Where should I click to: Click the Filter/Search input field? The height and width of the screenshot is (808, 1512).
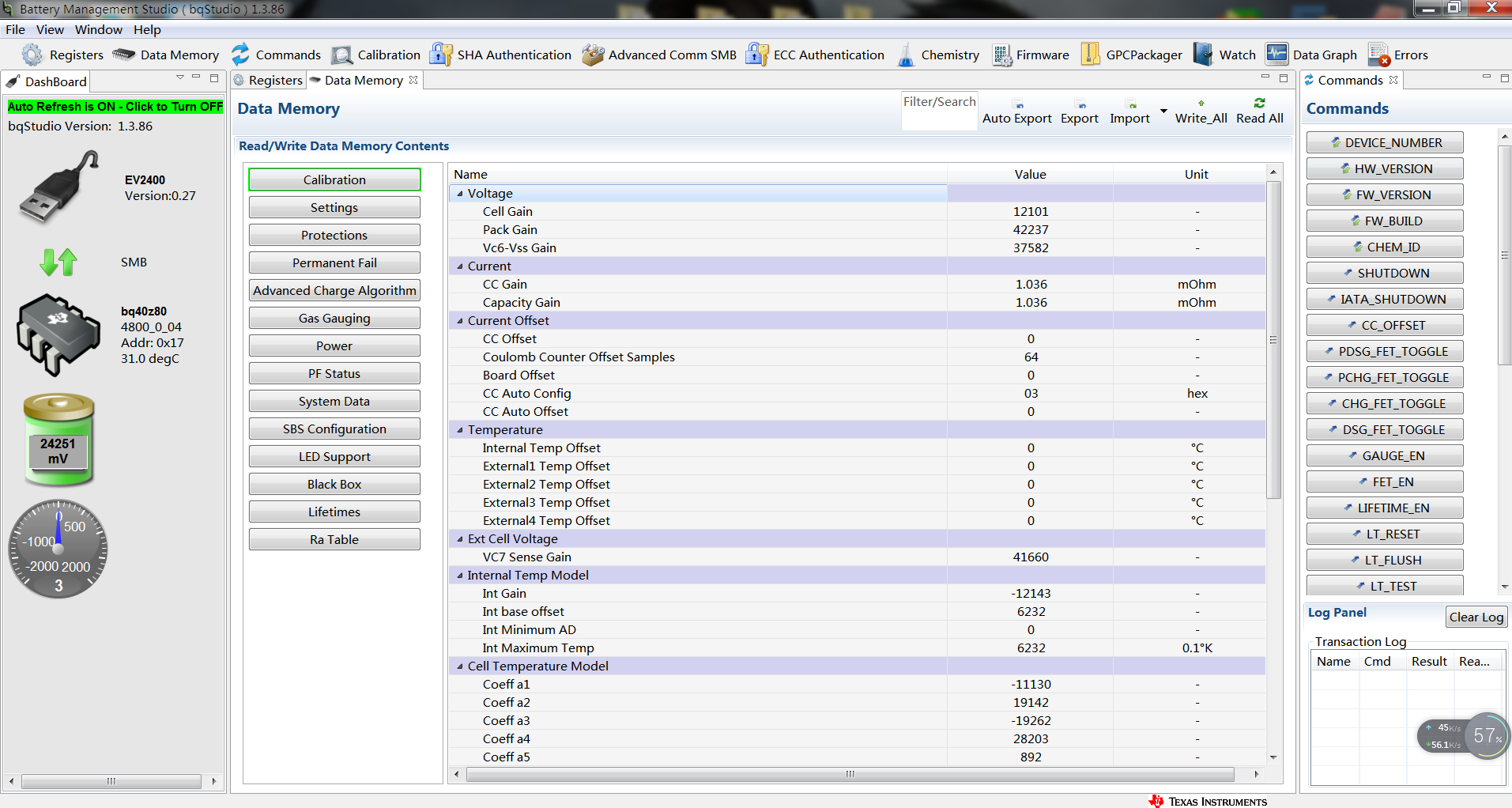[x=940, y=111]
